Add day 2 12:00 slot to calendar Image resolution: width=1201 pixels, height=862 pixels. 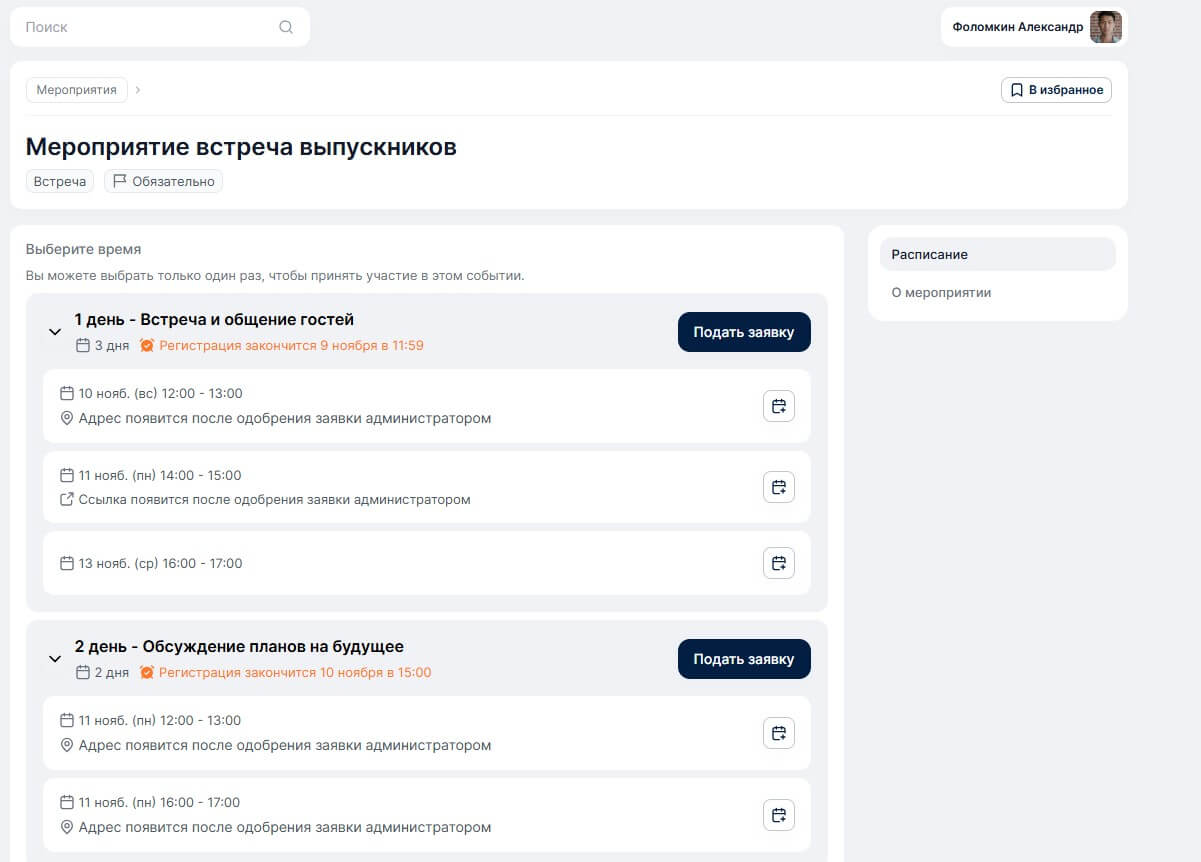coord(779,733)
